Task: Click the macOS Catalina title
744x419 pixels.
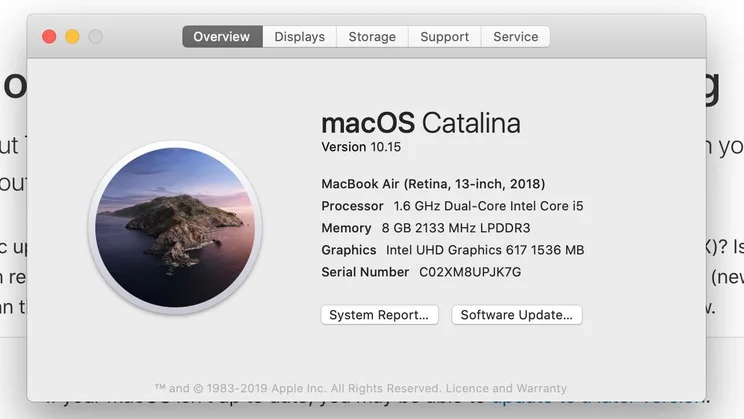Action: point(421,123)
